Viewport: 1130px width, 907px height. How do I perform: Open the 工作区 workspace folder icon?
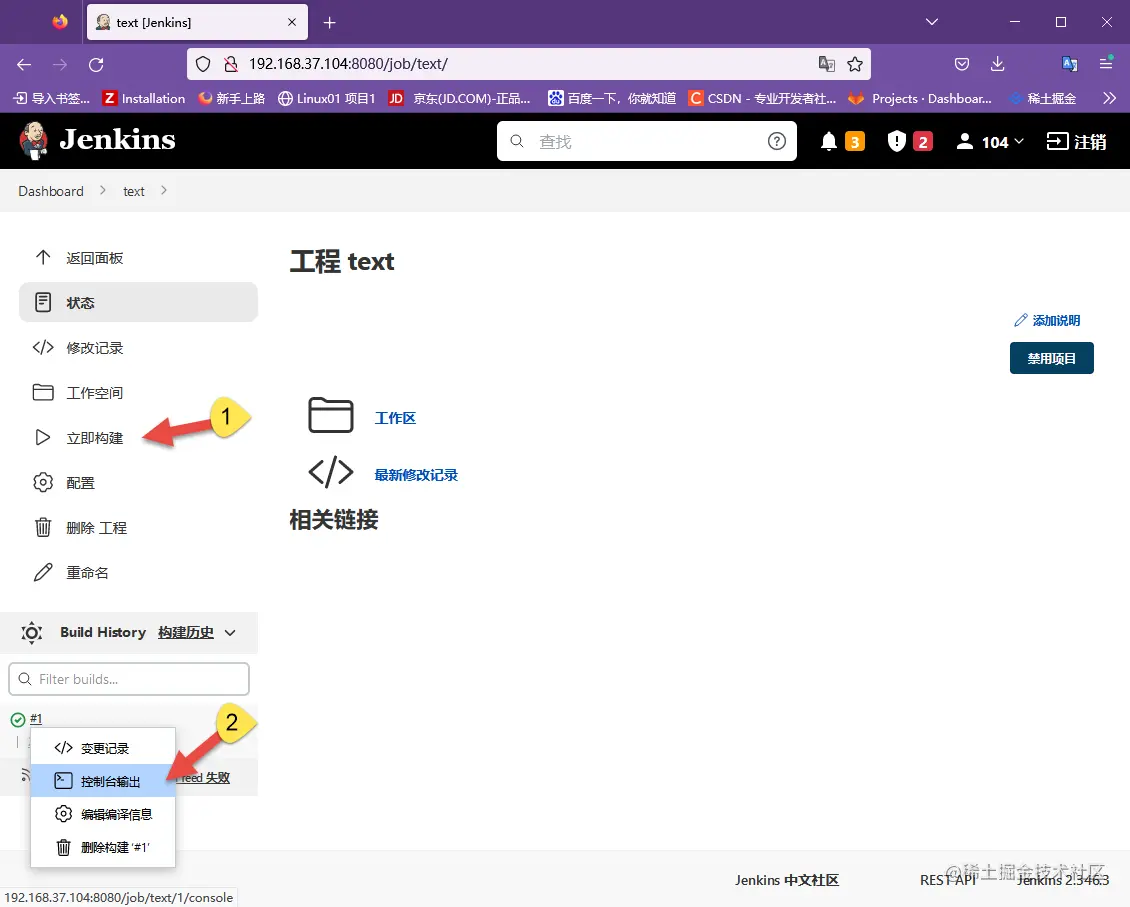[x=331, y=415]
